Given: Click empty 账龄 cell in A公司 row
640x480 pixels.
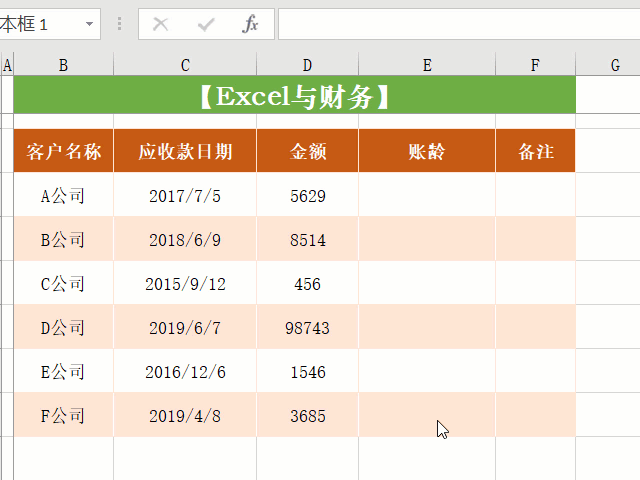Looking at the screenshot, I should [427, 194].
